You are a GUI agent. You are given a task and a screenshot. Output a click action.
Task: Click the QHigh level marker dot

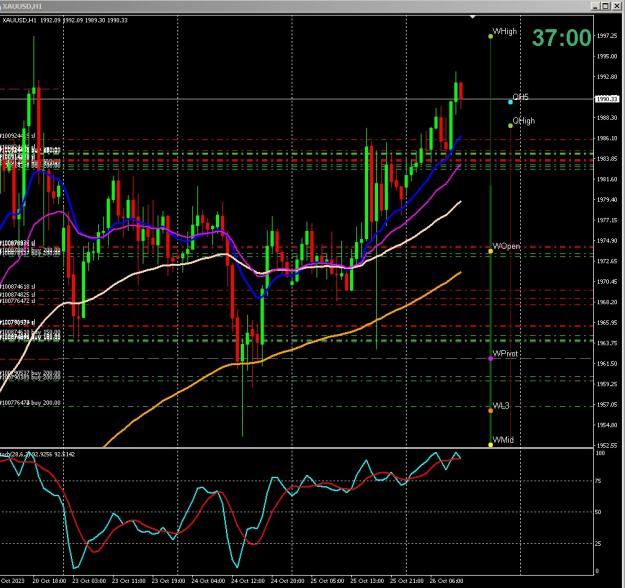click(x=511, y=126)
